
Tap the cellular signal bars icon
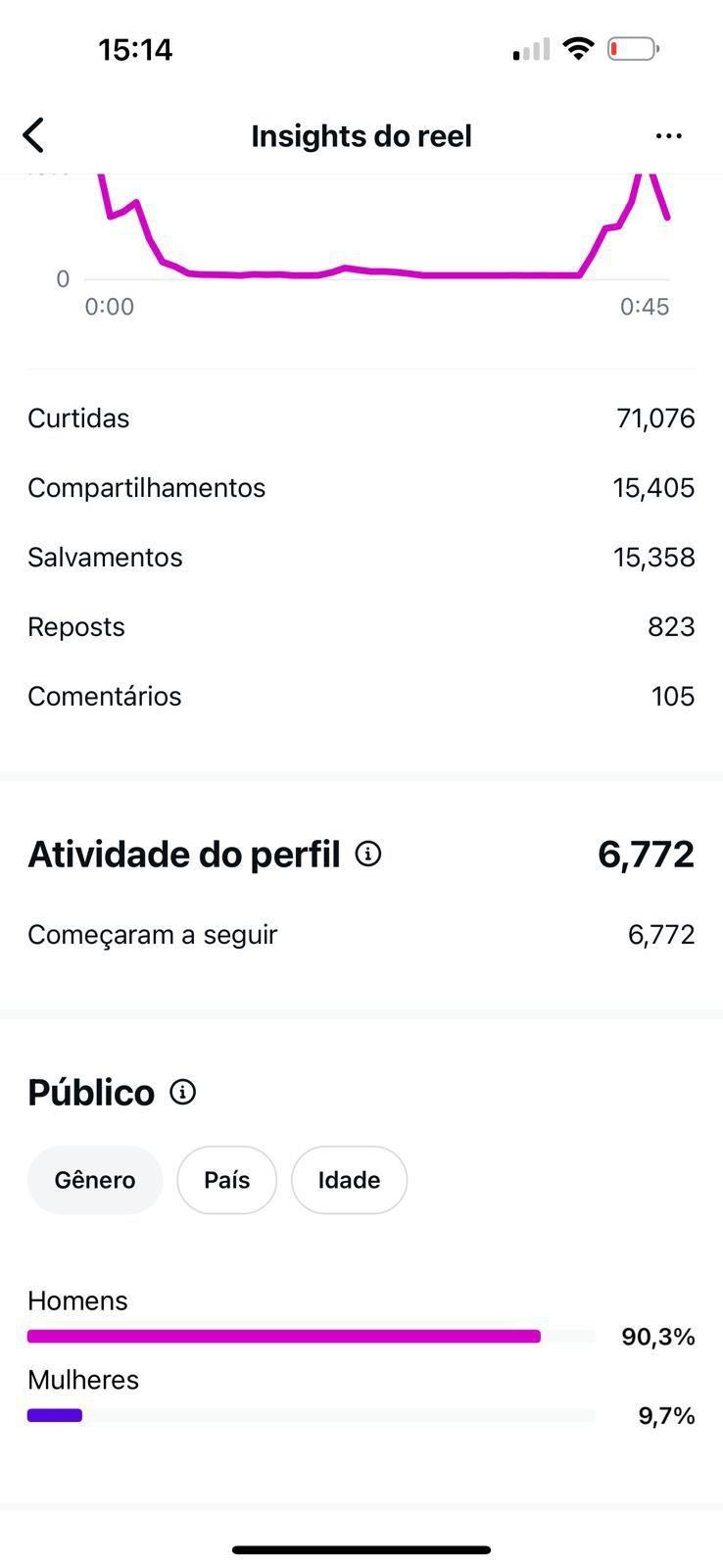click(531, 50)
